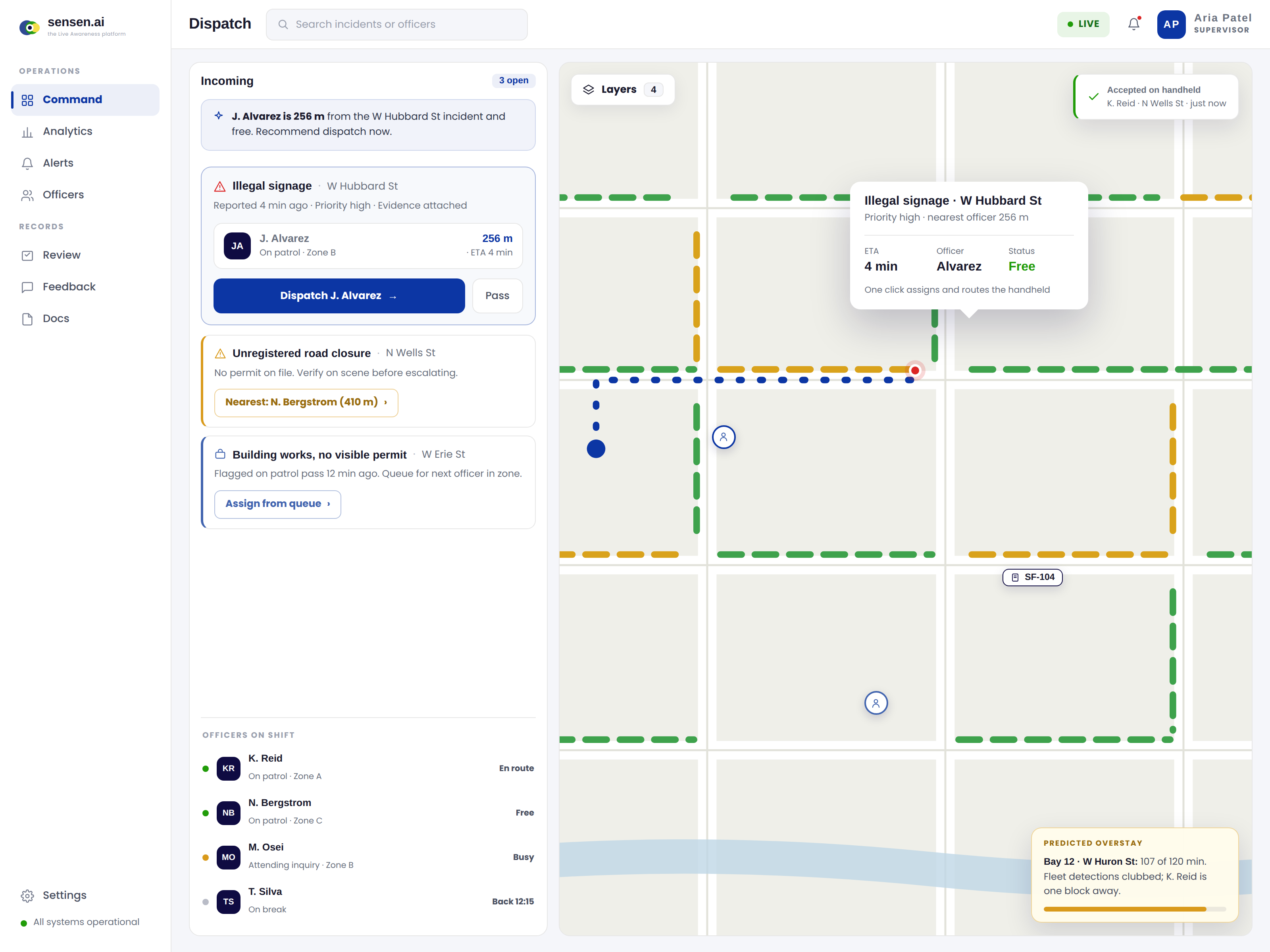
Task: Click the AP user avatar
Action: pyautogui.click(x=1171, y=24)
